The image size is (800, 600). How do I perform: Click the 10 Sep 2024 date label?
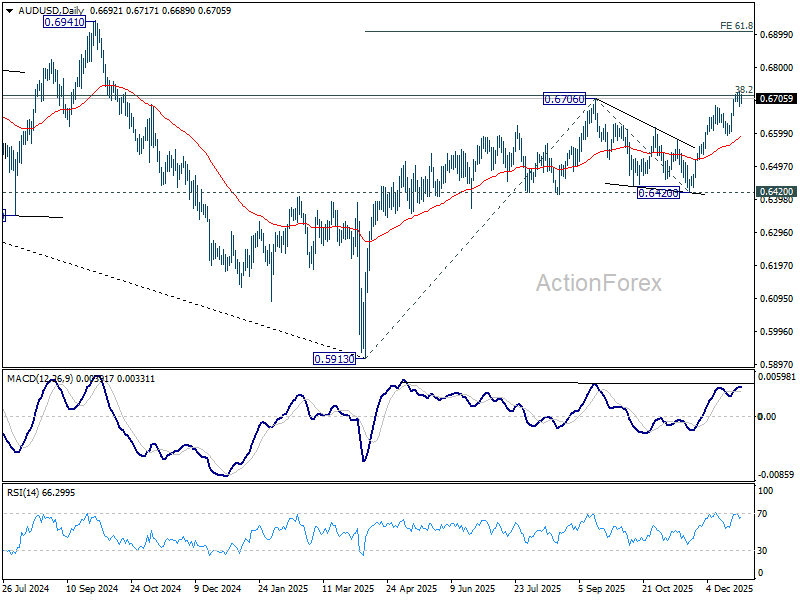coord(92,589)
